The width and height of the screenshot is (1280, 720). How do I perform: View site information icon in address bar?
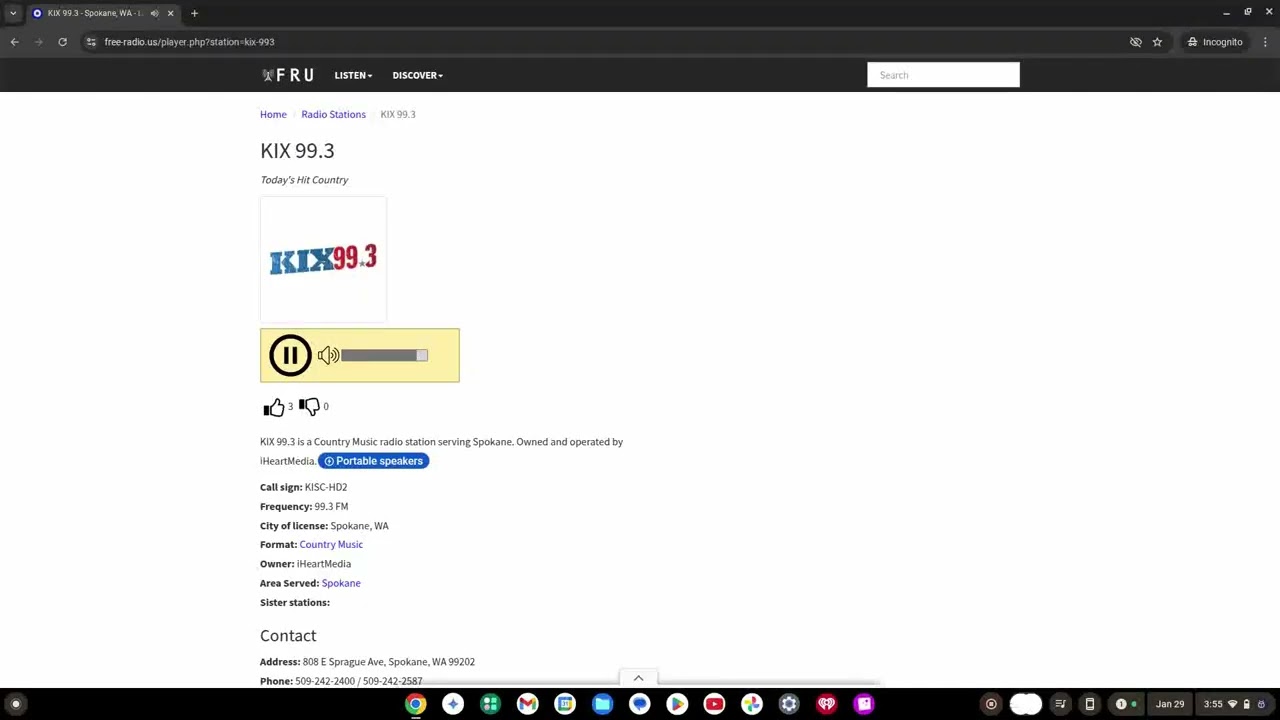tap(91, 42)
